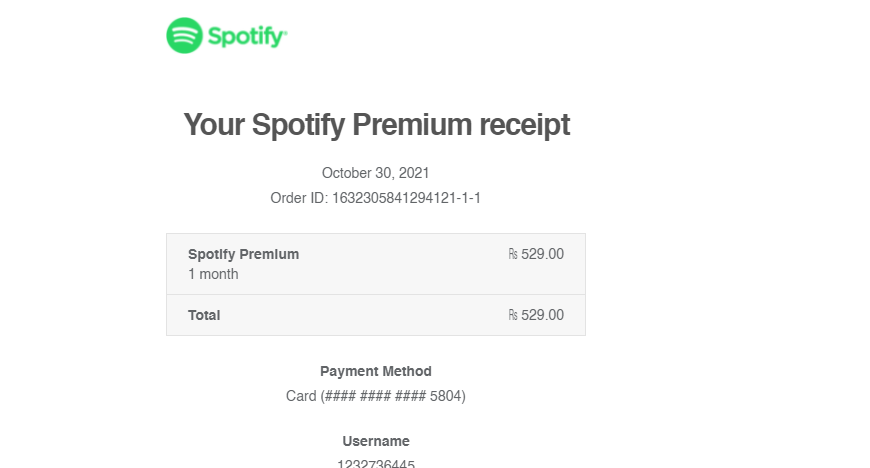Screen dimensions: 870x468
Task: Click the 'Your Spotify Premium receipt' heading
Action: pos(376,124)
